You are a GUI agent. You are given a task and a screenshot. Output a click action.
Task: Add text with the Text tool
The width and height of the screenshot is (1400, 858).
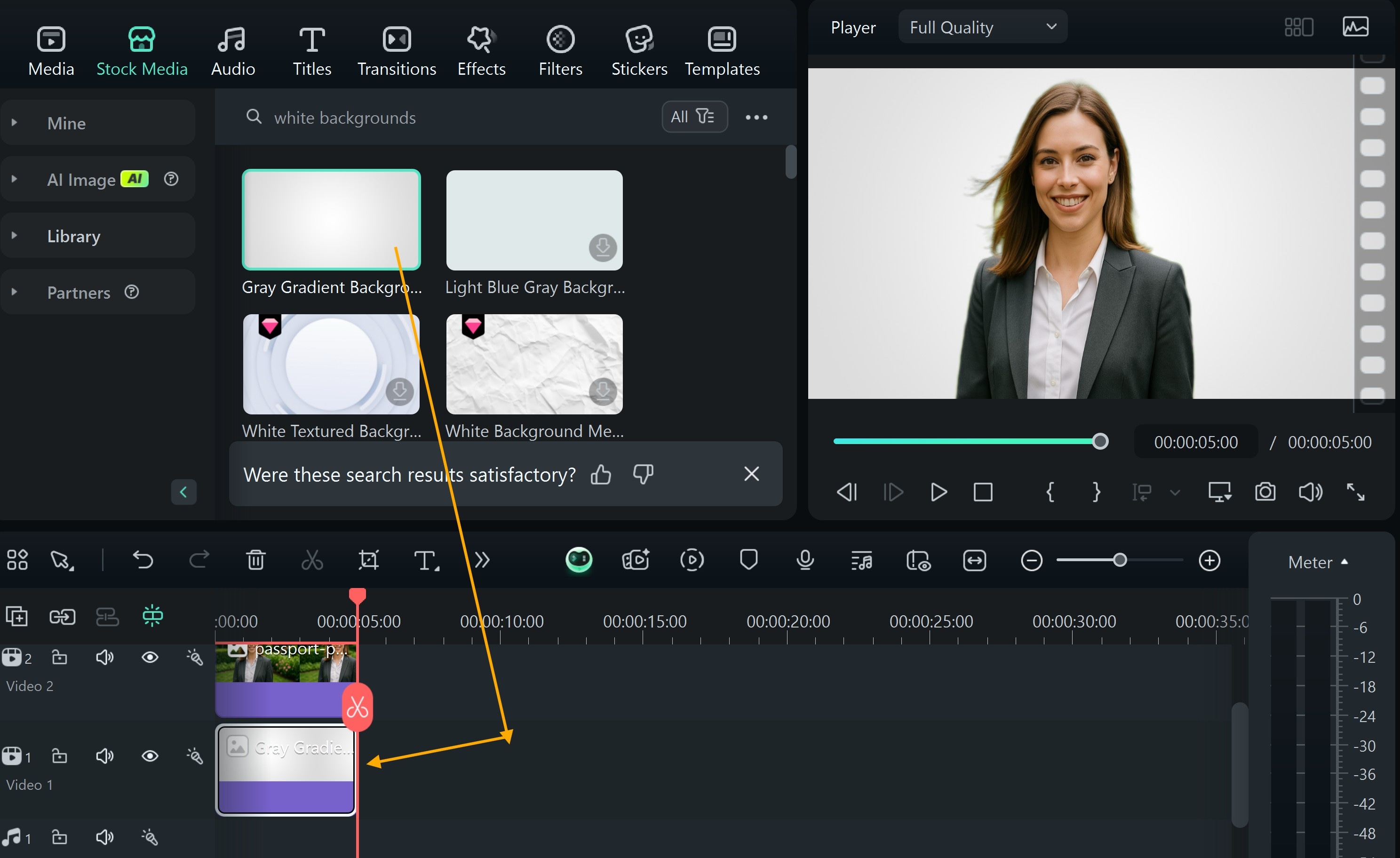[x=426, y=560]
